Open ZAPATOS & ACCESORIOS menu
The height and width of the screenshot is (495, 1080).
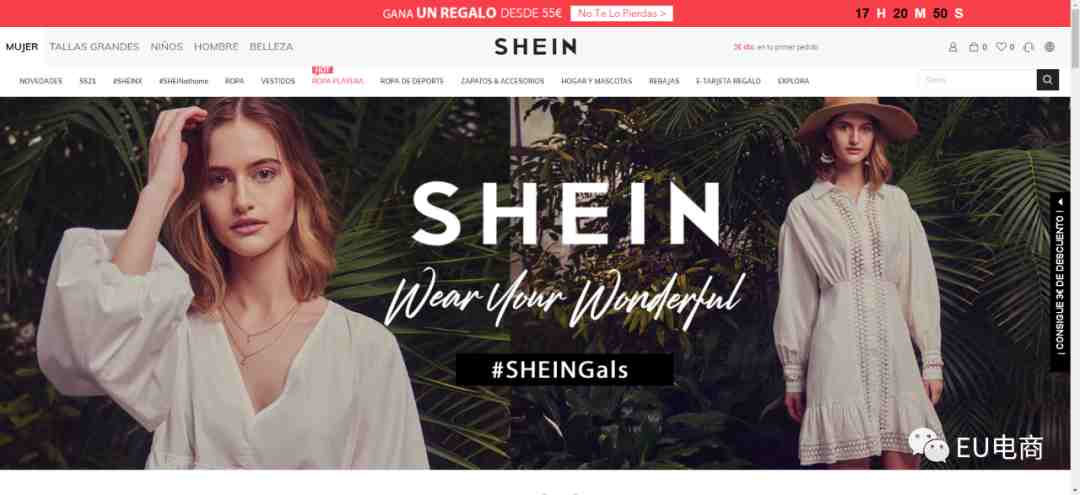click(x=503, y=81)
